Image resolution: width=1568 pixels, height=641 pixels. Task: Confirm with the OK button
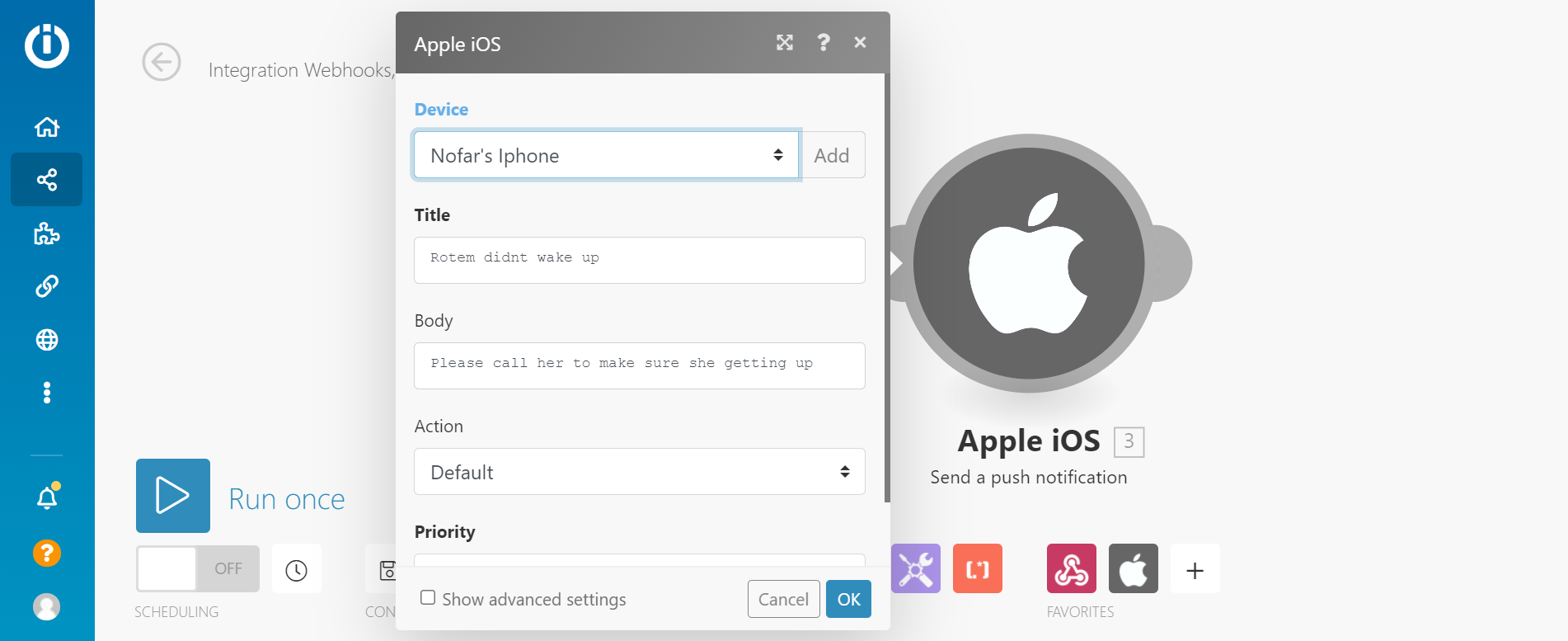tap(849, 599)
